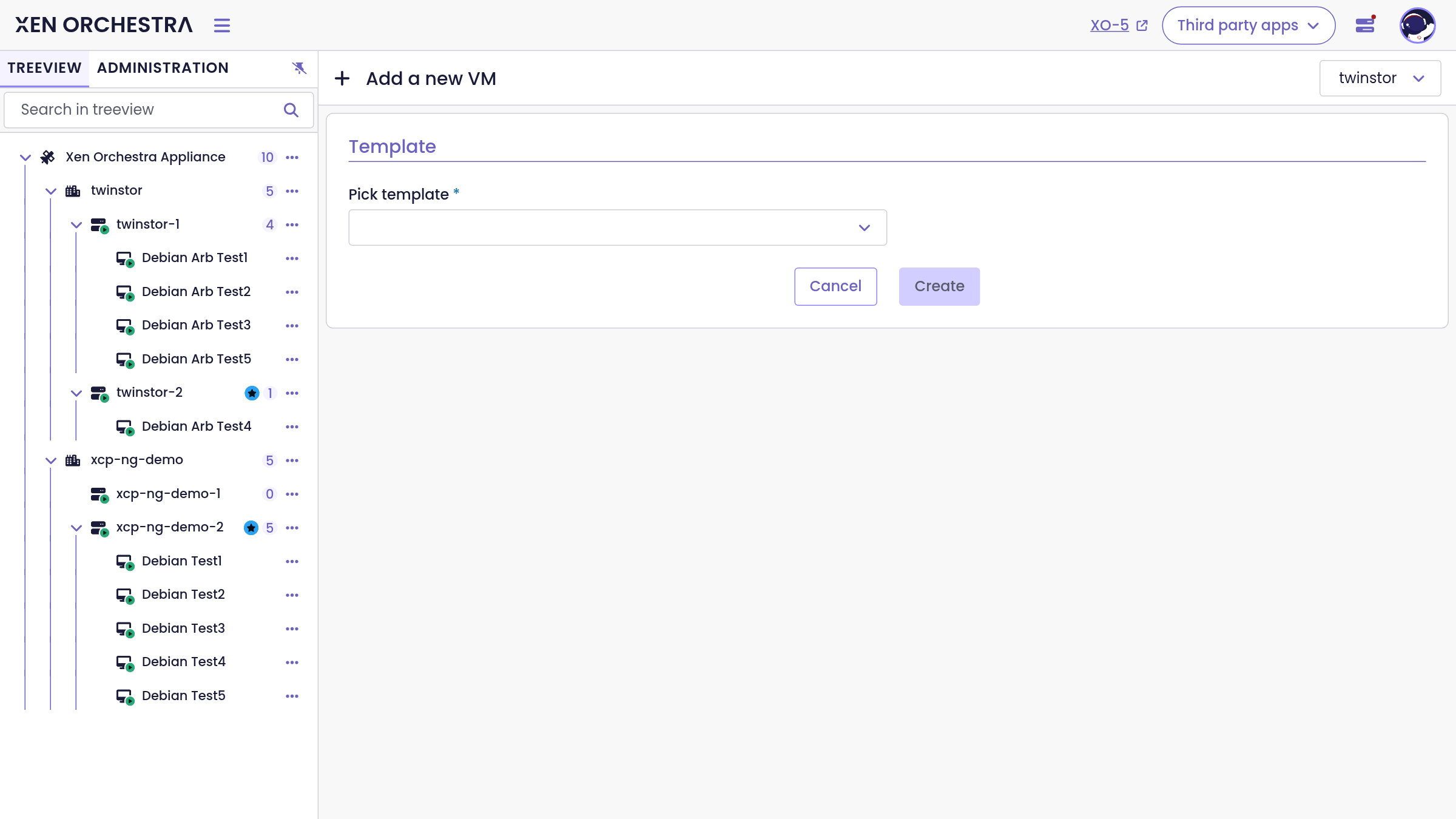The image size is (1456, 819).
Task: Open more actions for Debian Arb Test1
Action: point(292,258)
